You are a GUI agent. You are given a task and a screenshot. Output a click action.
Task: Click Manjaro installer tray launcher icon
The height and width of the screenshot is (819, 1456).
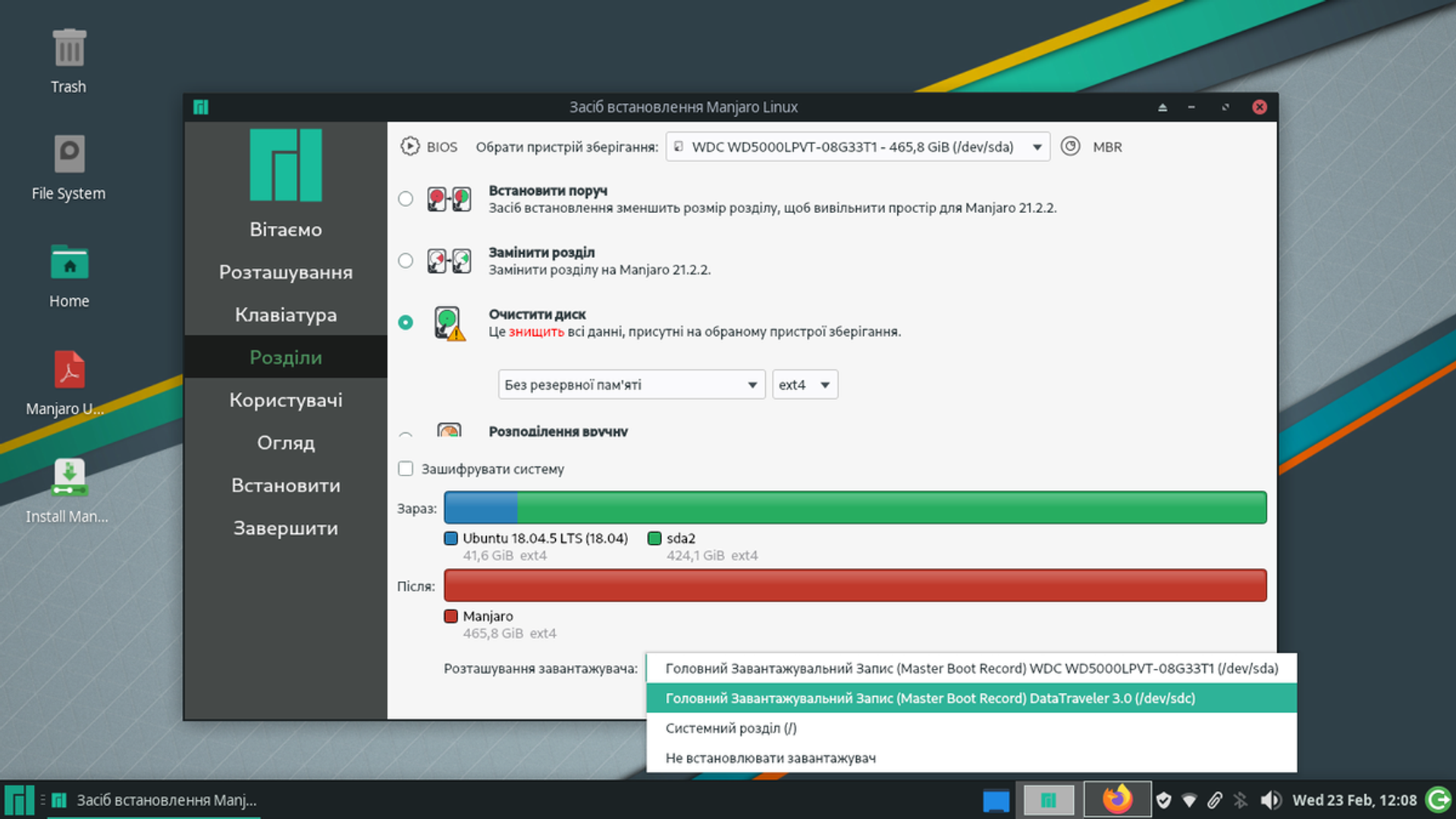coord(1049,800)
